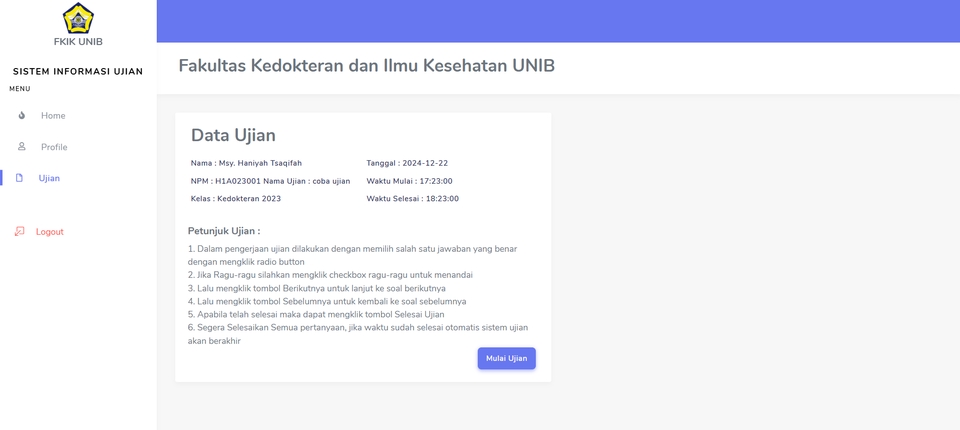The height and width of the screenshot is (430, 960).
Task: Click the MENU section label
Action: coord(20,89)
